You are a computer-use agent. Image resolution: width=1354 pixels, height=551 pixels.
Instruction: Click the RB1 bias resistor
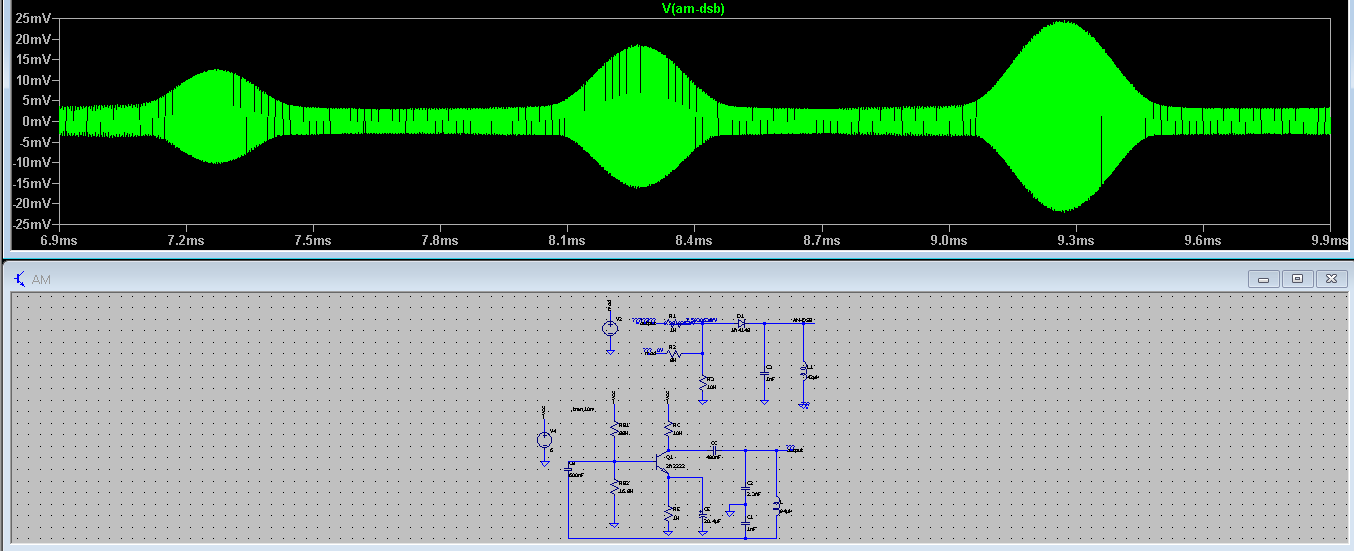614,428
